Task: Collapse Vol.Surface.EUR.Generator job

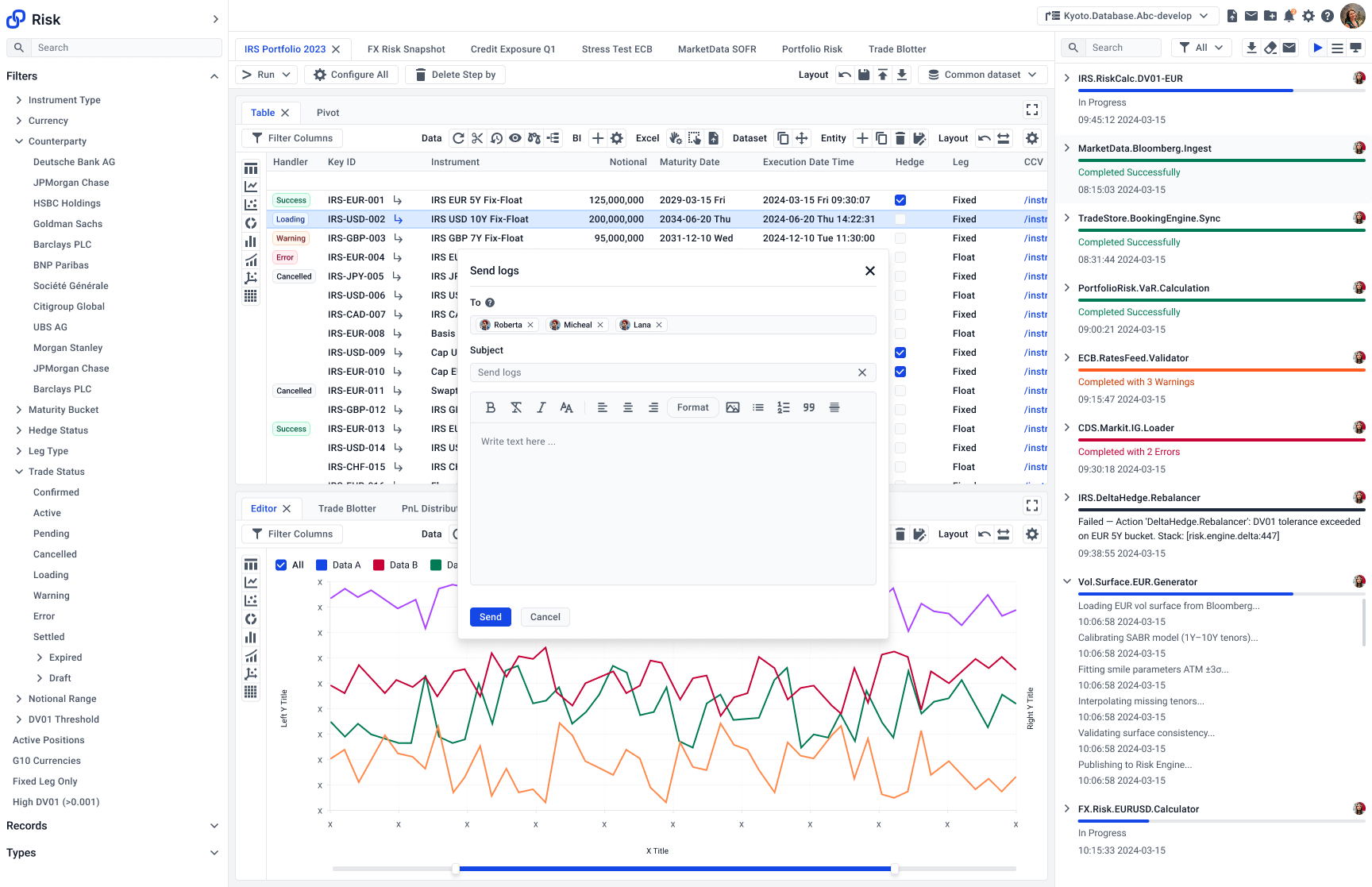Action: (x=1067, y=582)
